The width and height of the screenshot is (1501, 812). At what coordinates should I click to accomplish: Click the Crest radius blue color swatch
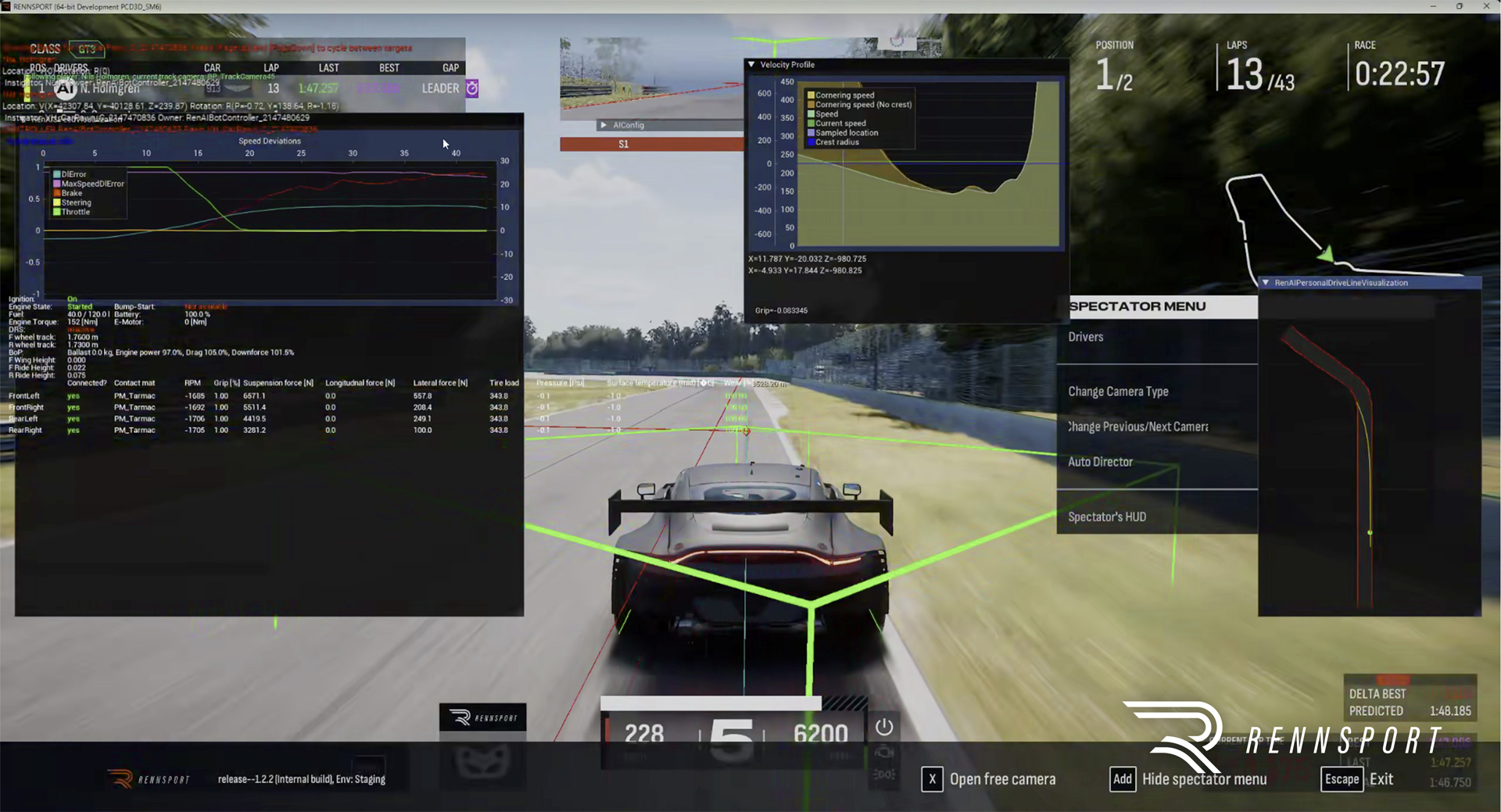tap(811, 142)
